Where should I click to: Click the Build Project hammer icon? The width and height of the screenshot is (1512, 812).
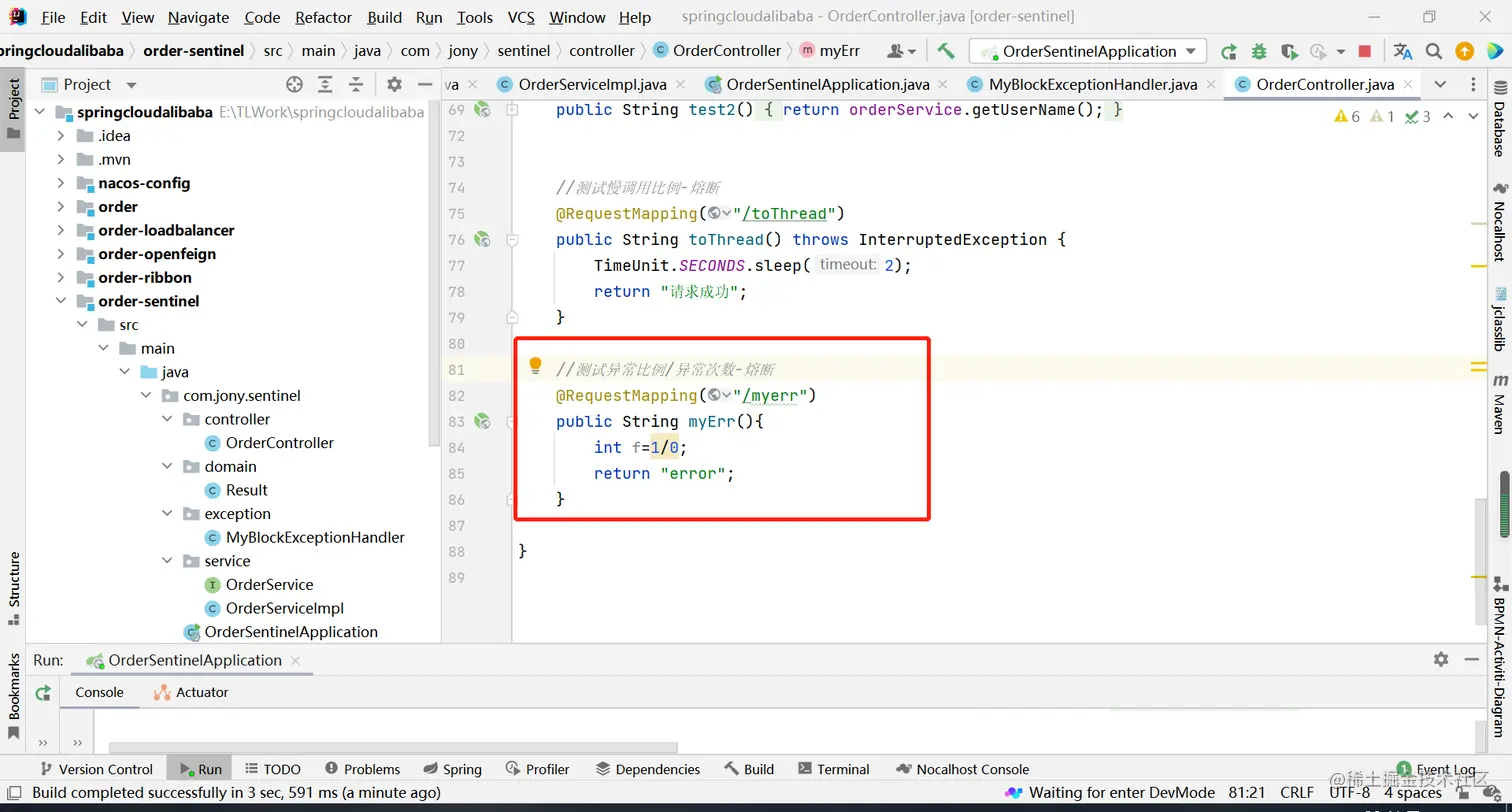(946, 51)
